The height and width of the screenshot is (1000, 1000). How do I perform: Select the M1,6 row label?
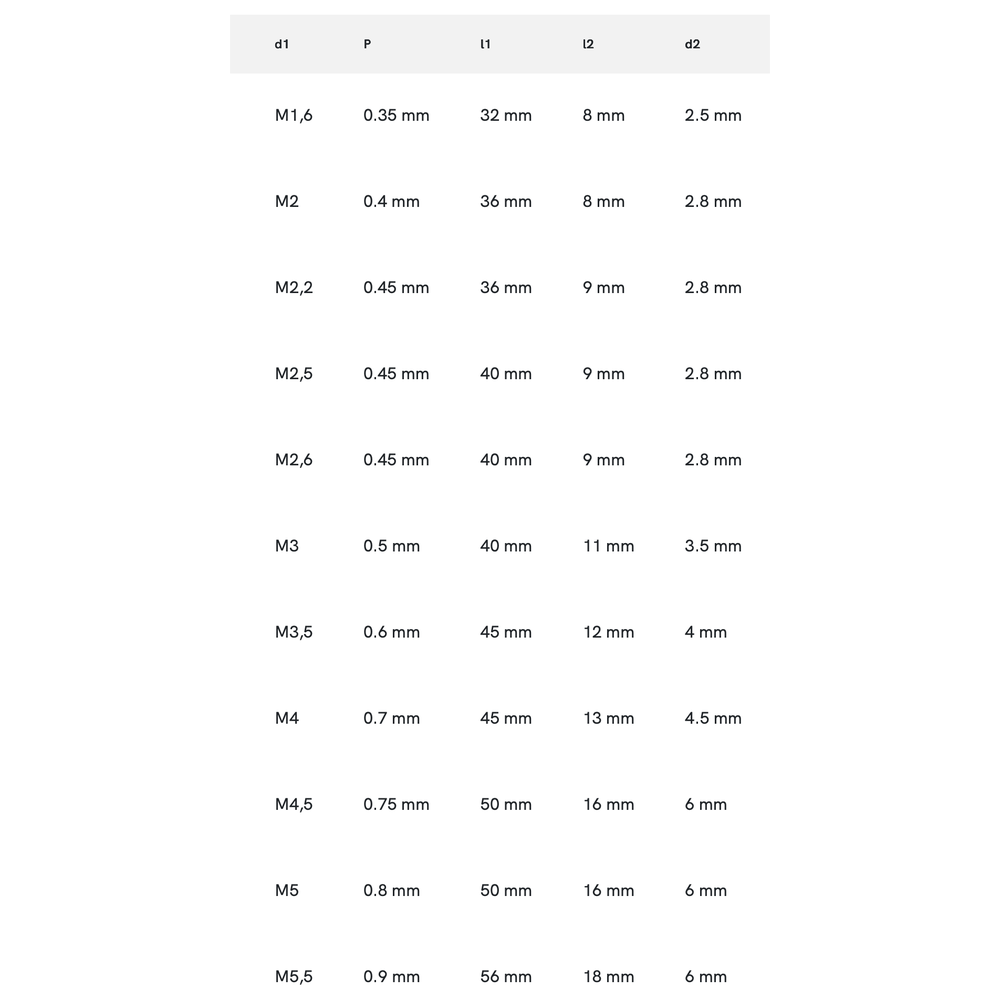(x=294, y=115)
